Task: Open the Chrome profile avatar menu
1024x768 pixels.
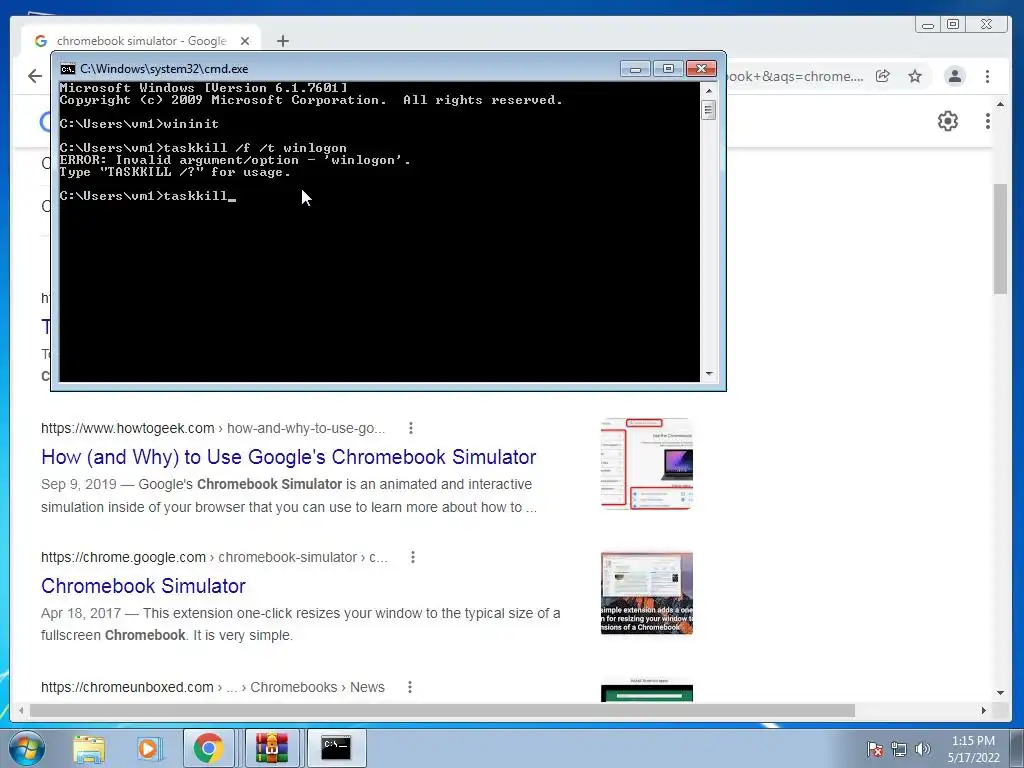Action: [955, 76]
